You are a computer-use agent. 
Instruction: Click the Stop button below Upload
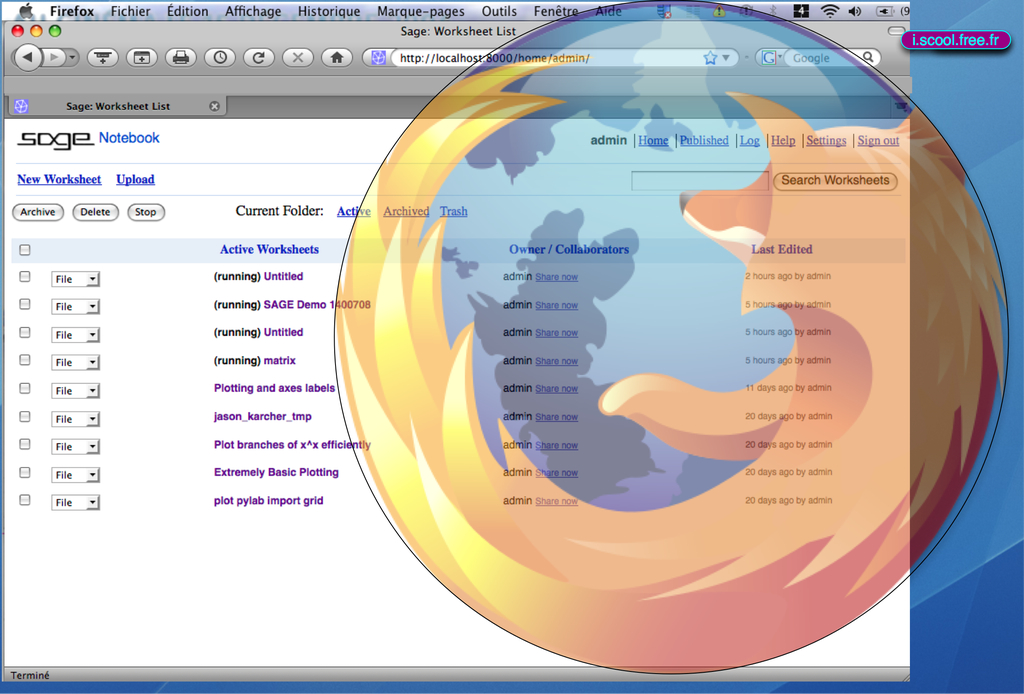(146, 212)
